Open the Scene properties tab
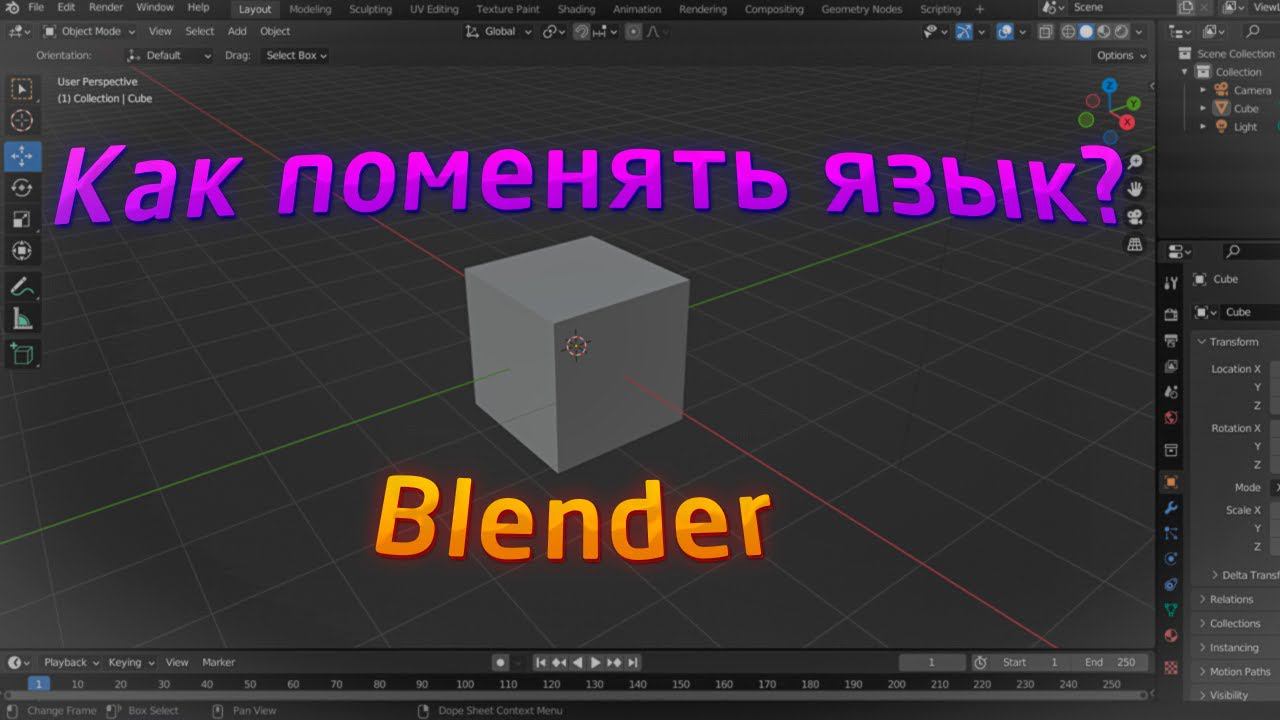The image size is (1280, 720). pos(1171,392)
